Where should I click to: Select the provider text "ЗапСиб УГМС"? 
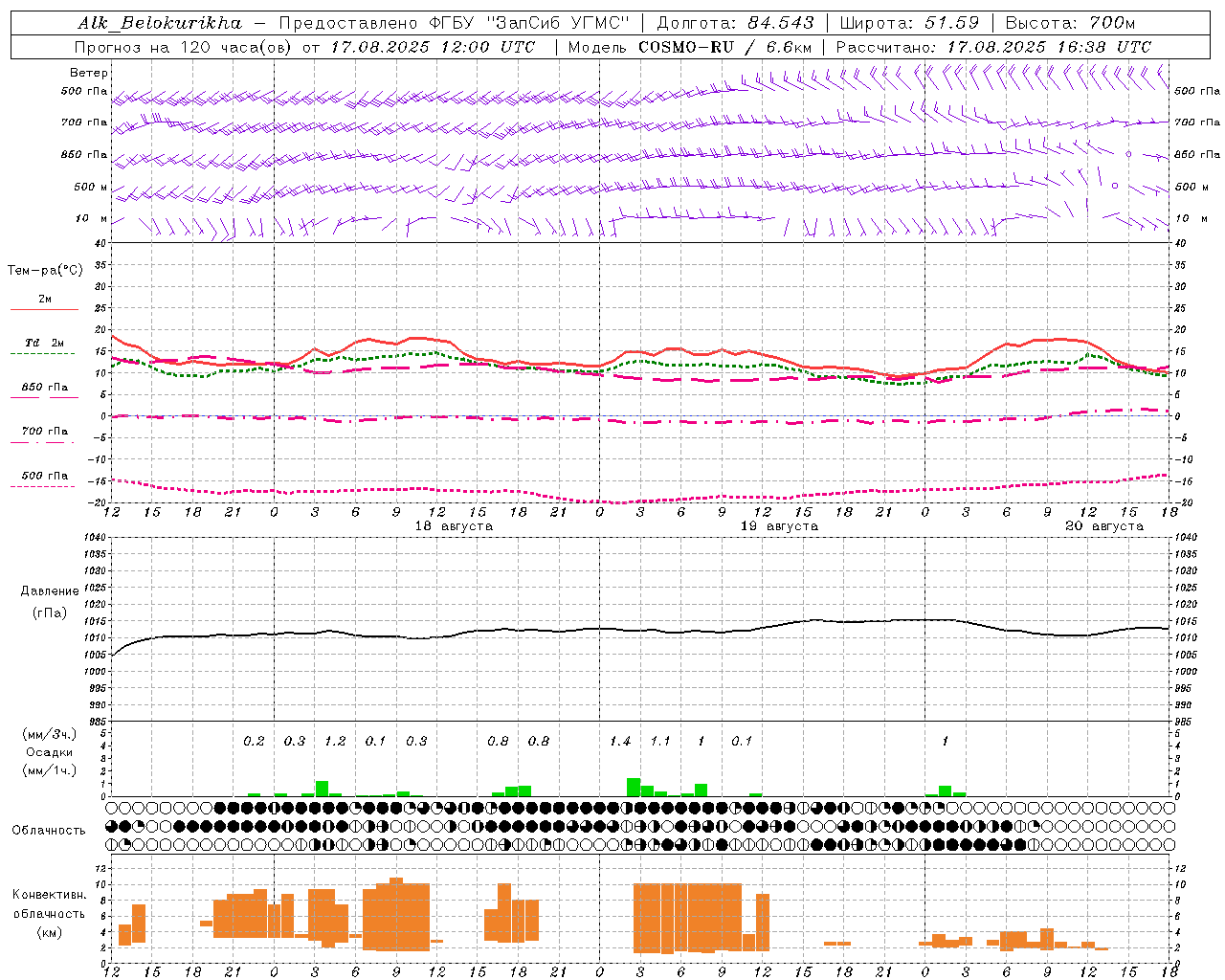point(558,23)
